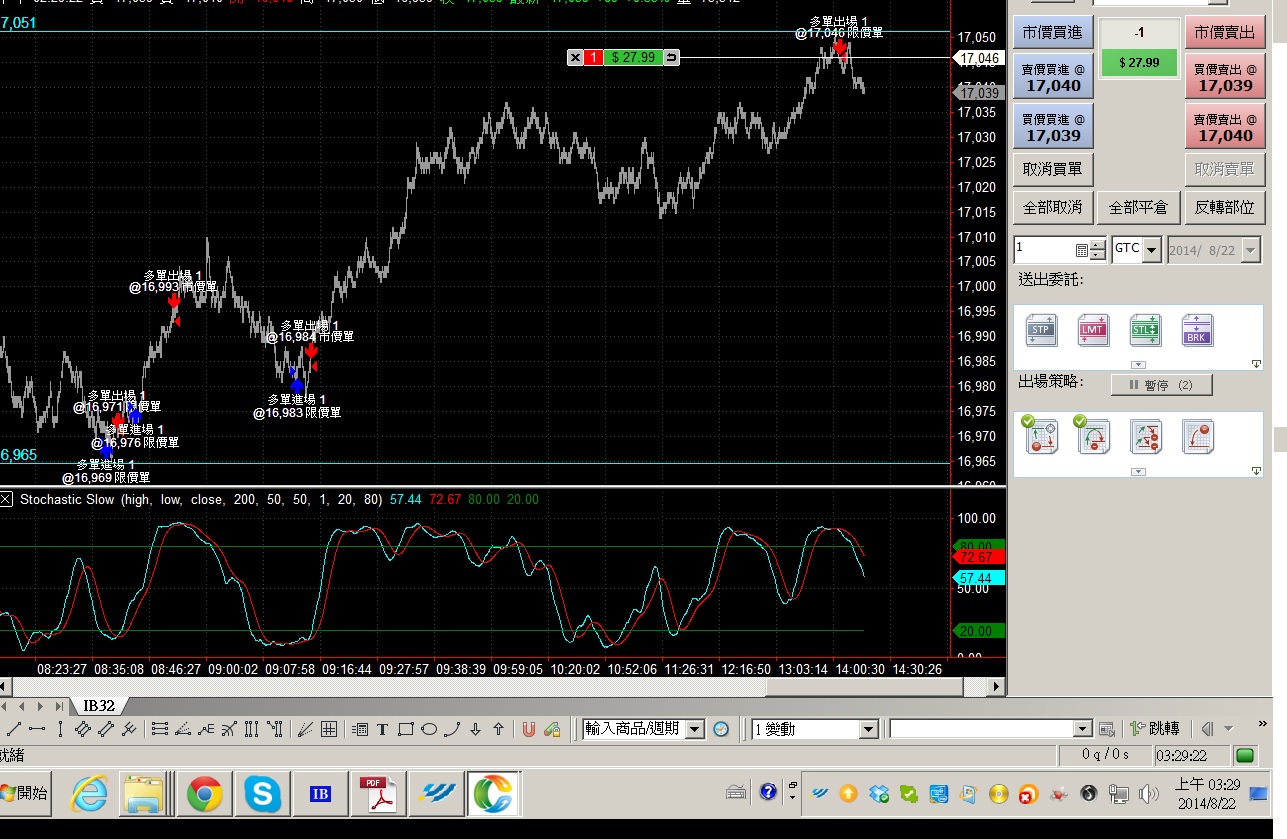Click the clock time icon in toolbar
This screenshot has width=1287, height=839.
[721, 729]
